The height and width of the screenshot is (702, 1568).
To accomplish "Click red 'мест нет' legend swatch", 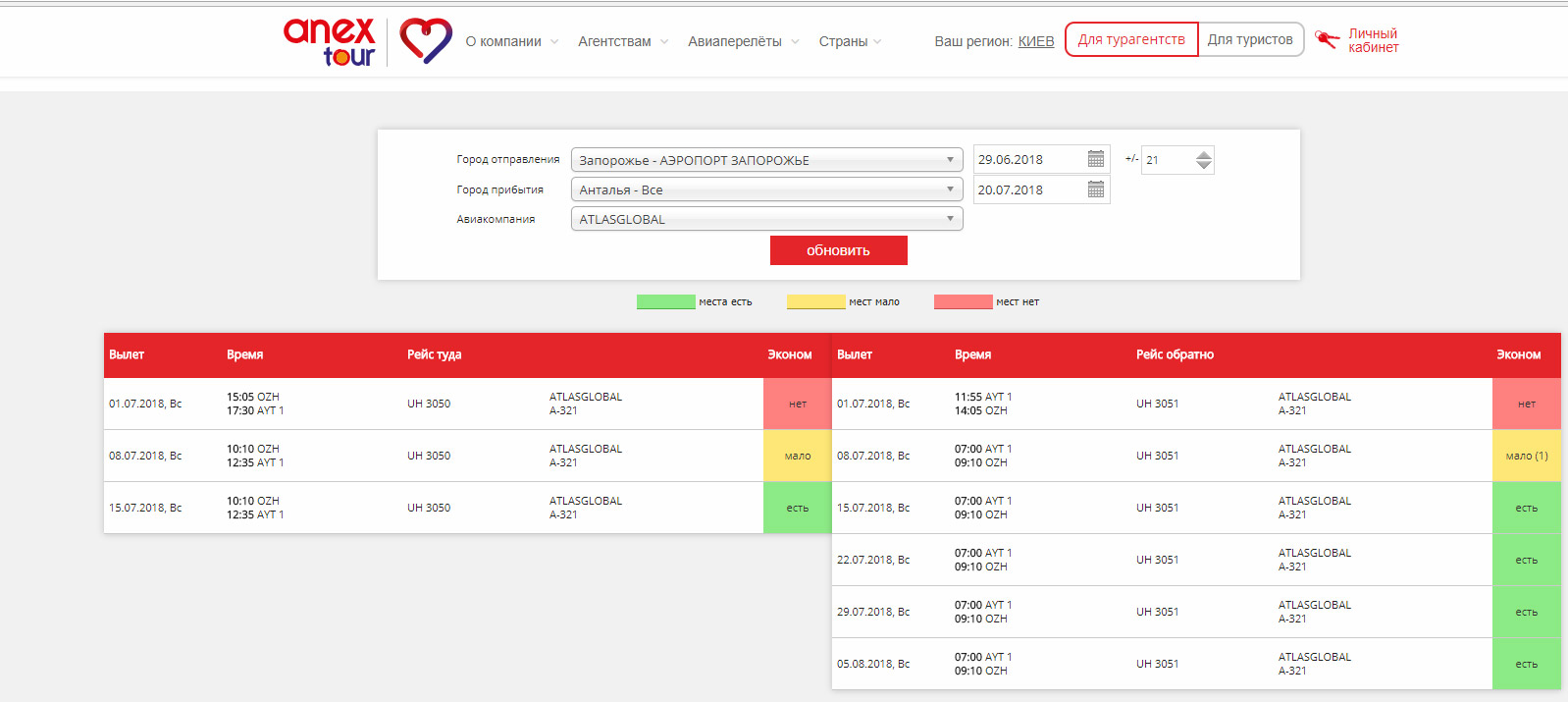I will pyautogui.click(x=963, y=301).
